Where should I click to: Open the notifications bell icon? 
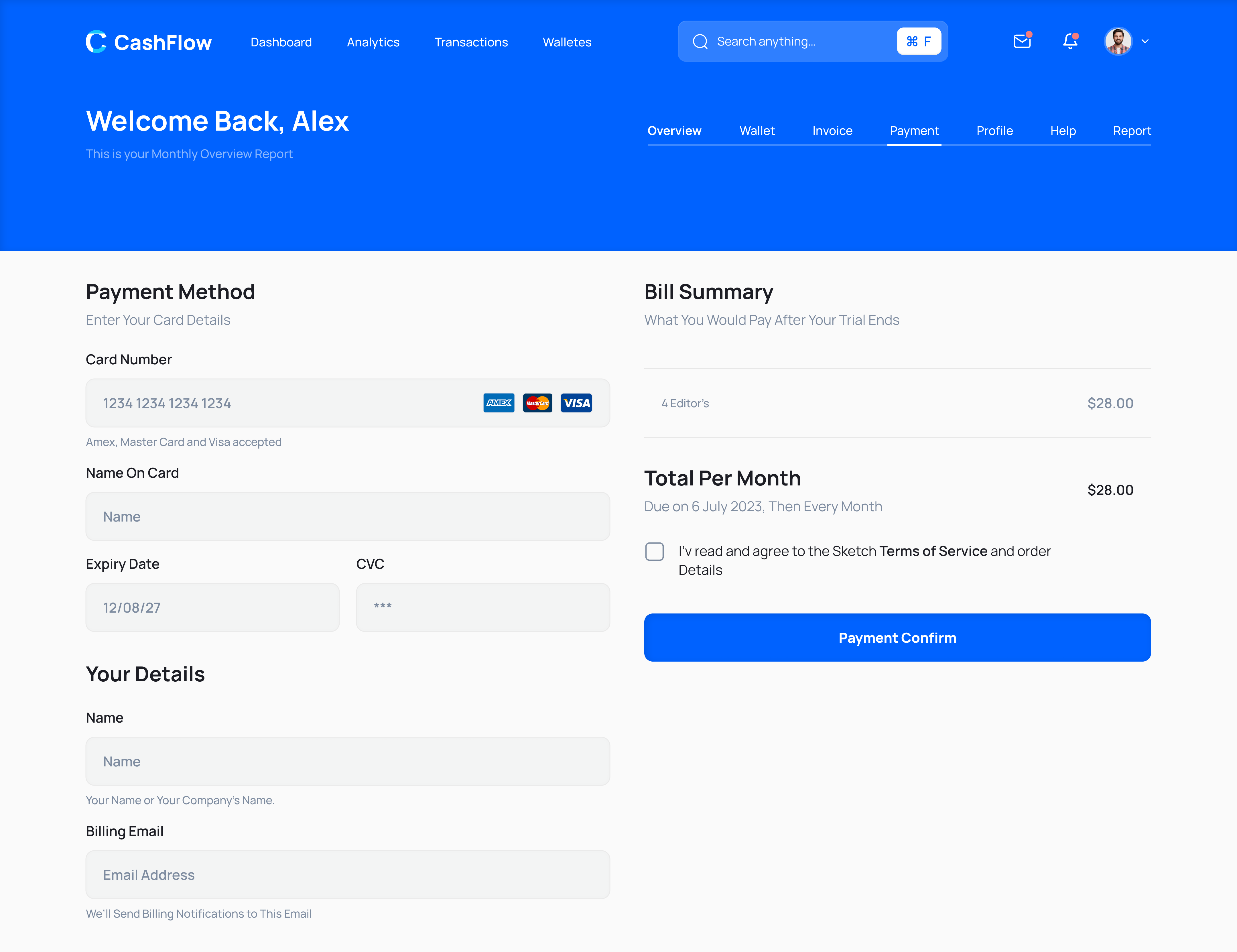[1070, 41]
